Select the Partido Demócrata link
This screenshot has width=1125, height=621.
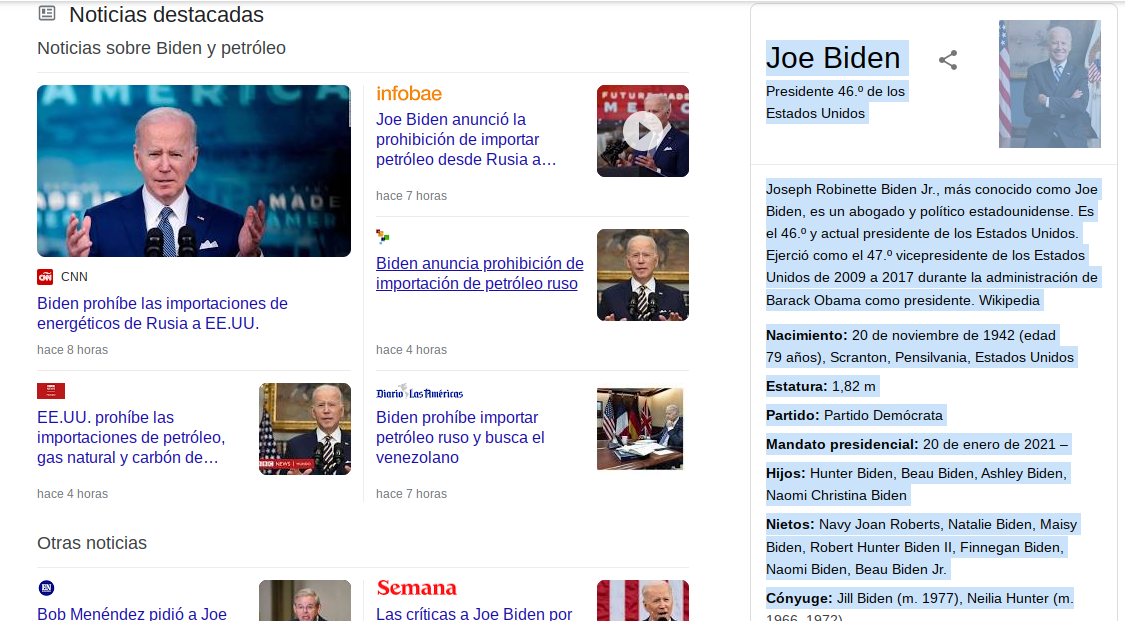pyautogui.click(x=882, y=414)
